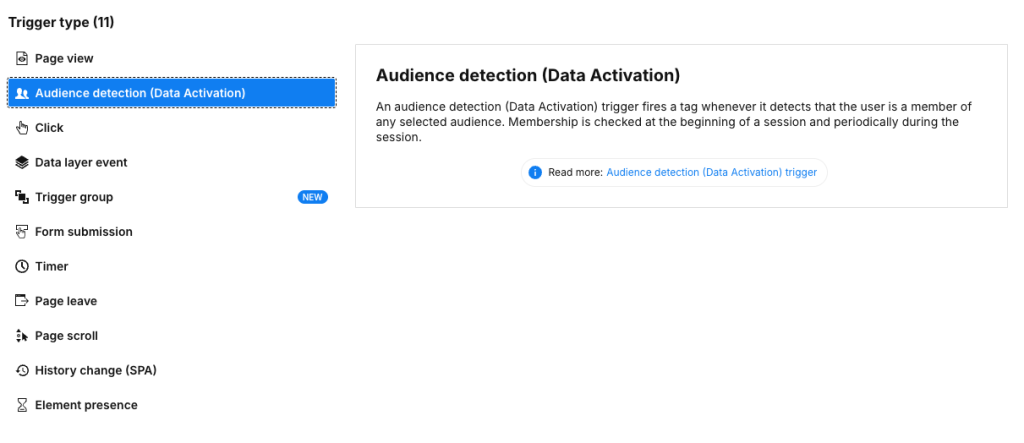1024x443 pixels.
Task: Click the Trigger group icon
Action: point(22,197)
